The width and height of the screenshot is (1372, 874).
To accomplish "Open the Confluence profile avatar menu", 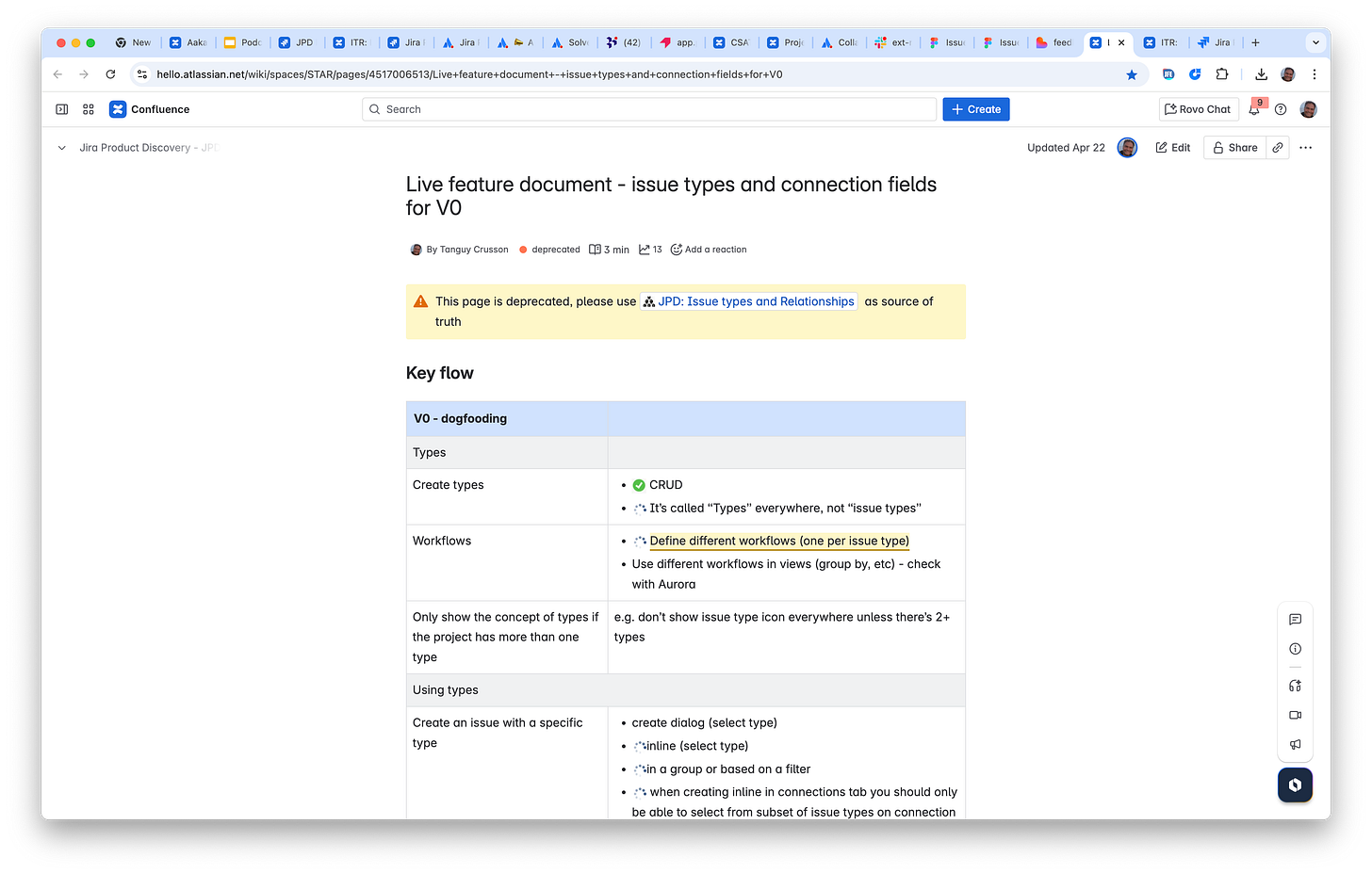I will click(1308, 109).
